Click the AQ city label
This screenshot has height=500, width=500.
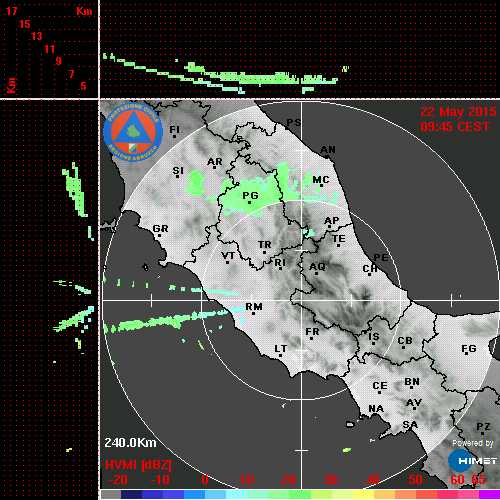317,268
